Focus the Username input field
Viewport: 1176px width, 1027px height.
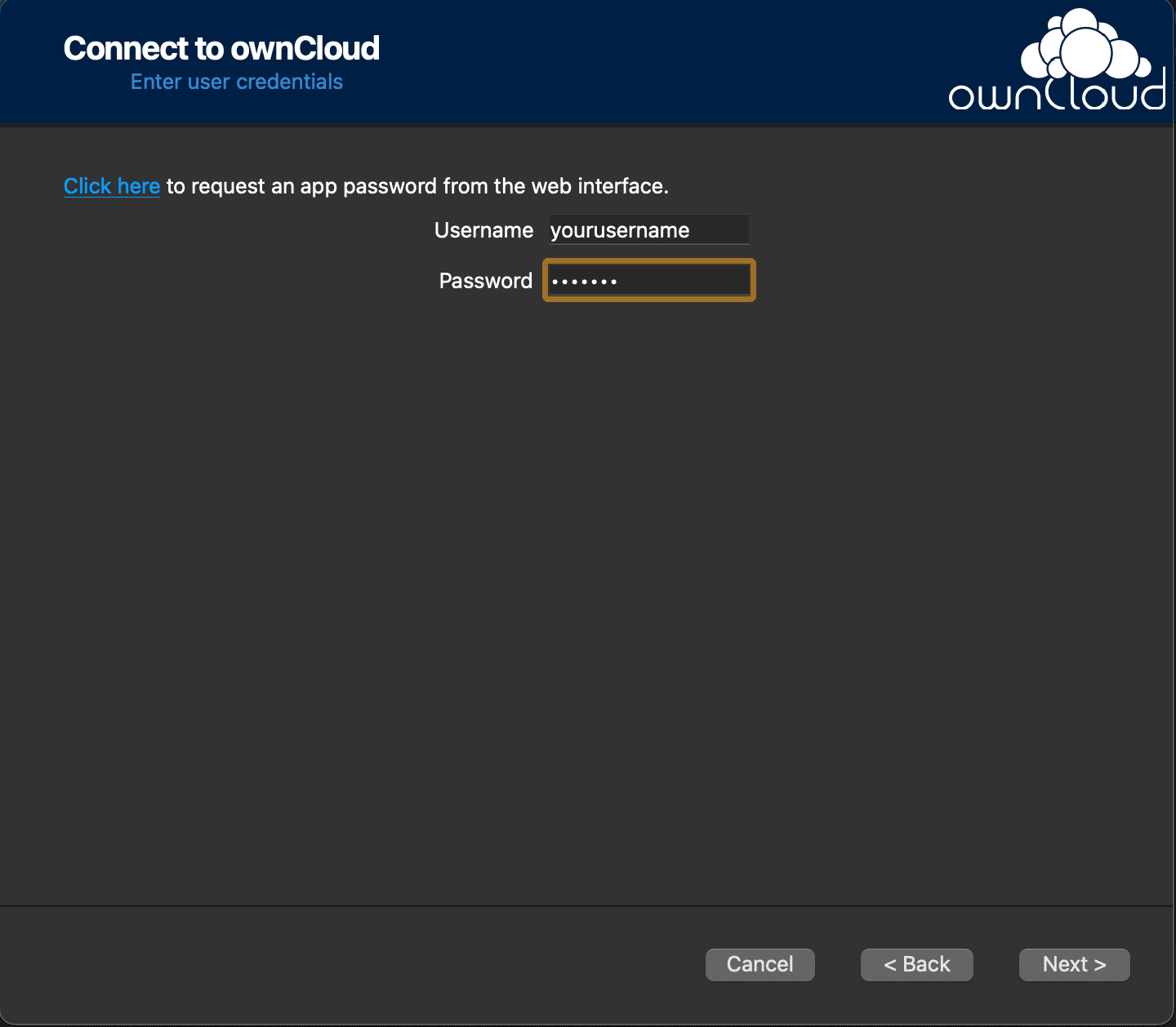pyautogui.click(x=648, y=229)
